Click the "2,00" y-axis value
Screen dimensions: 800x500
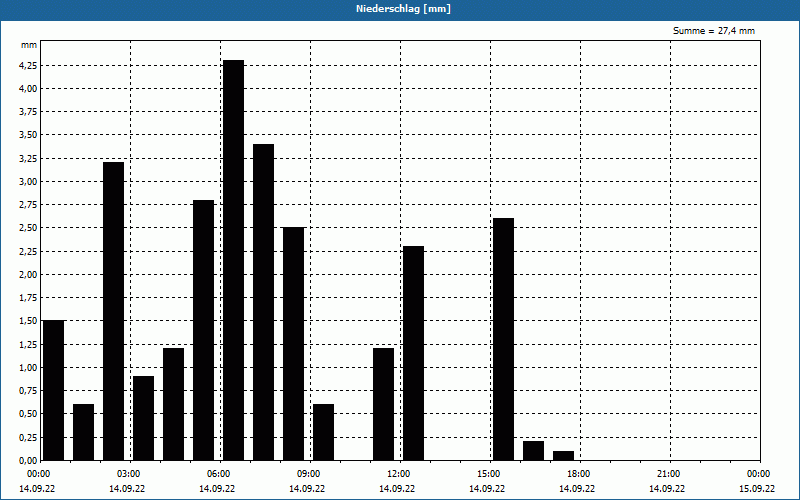pos(28,274)
